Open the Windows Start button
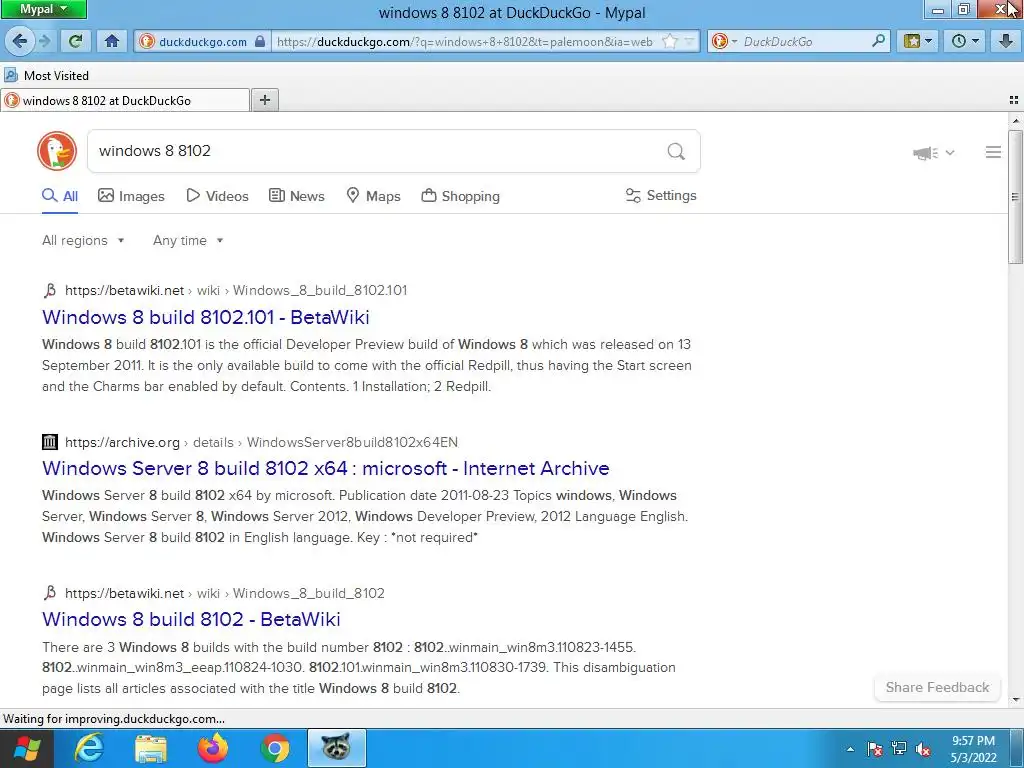 coord(27,749)
